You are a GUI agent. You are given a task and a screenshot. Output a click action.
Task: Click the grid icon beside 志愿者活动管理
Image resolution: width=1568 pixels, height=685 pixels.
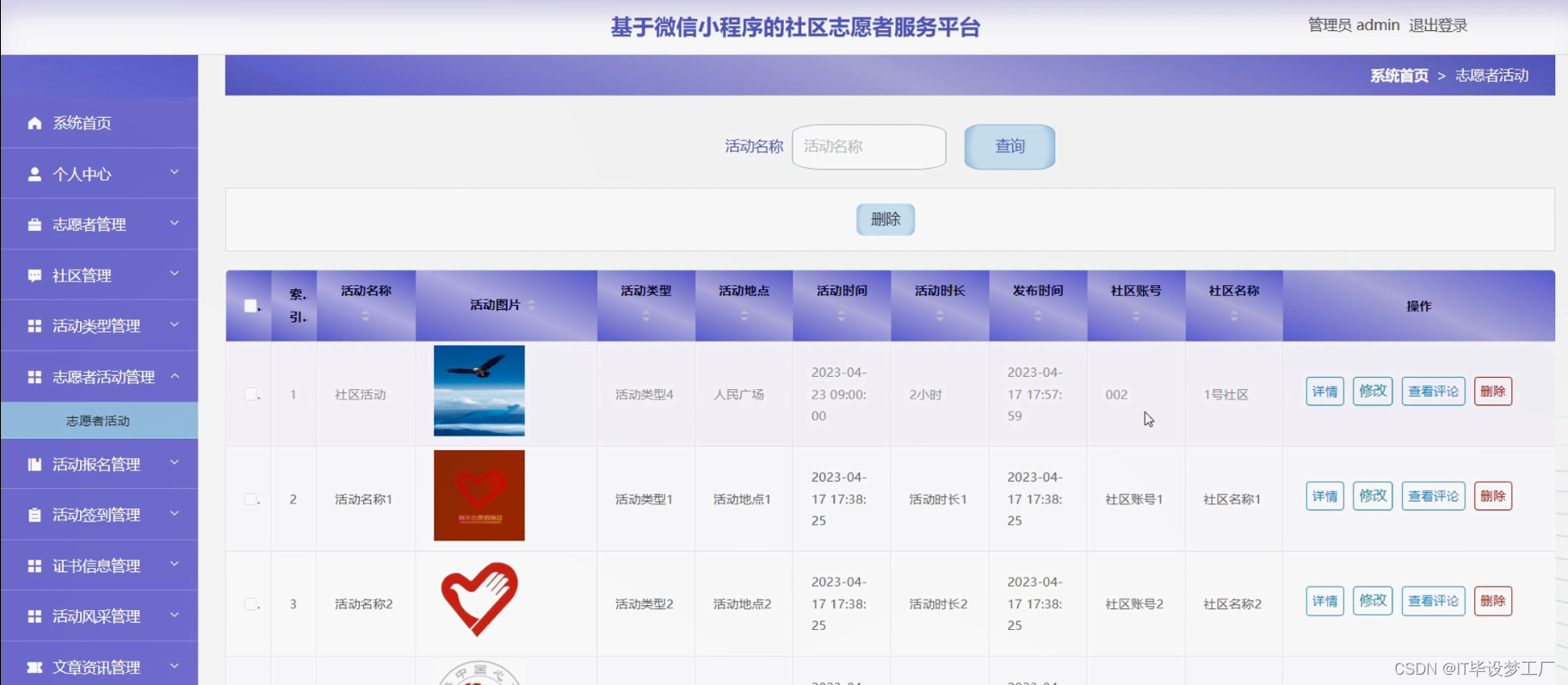(34, 377)
